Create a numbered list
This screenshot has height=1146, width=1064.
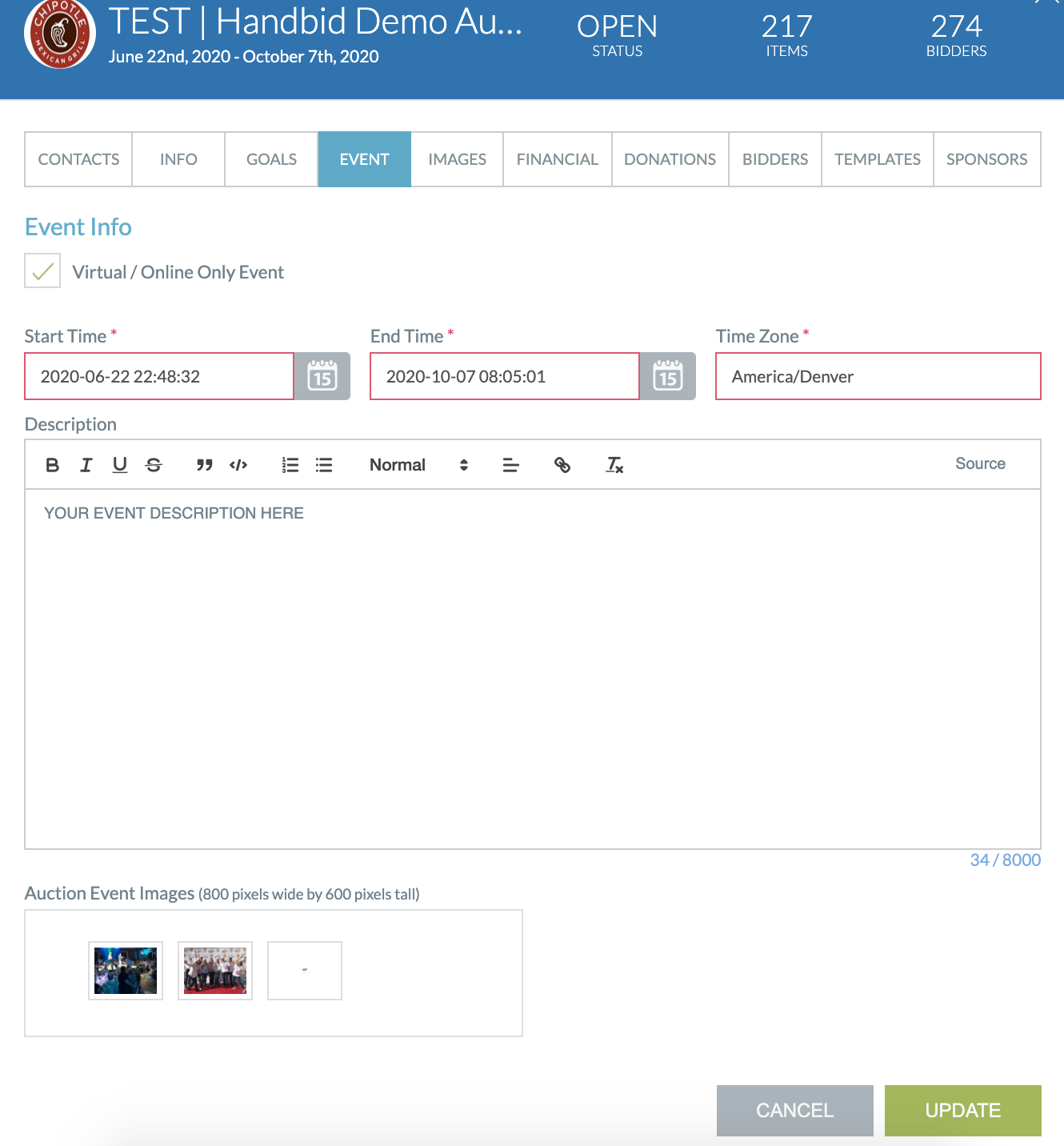point(290,464)
